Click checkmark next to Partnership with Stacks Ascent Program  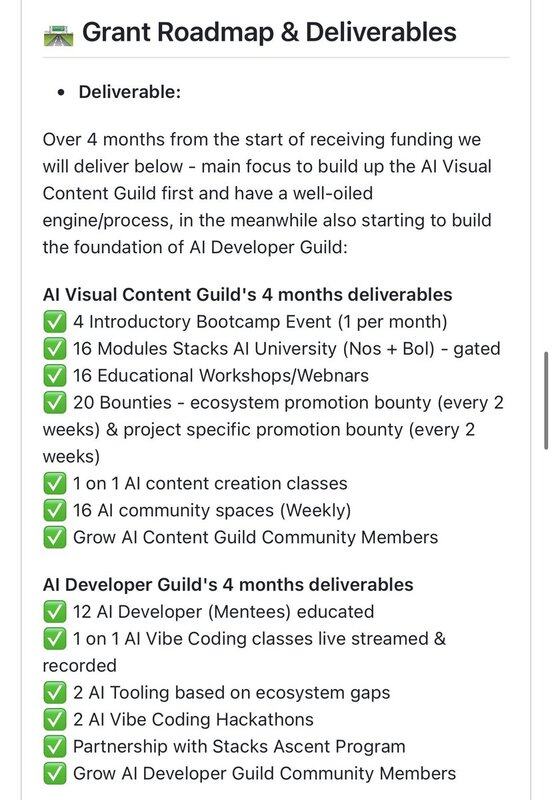click(55, 747)
